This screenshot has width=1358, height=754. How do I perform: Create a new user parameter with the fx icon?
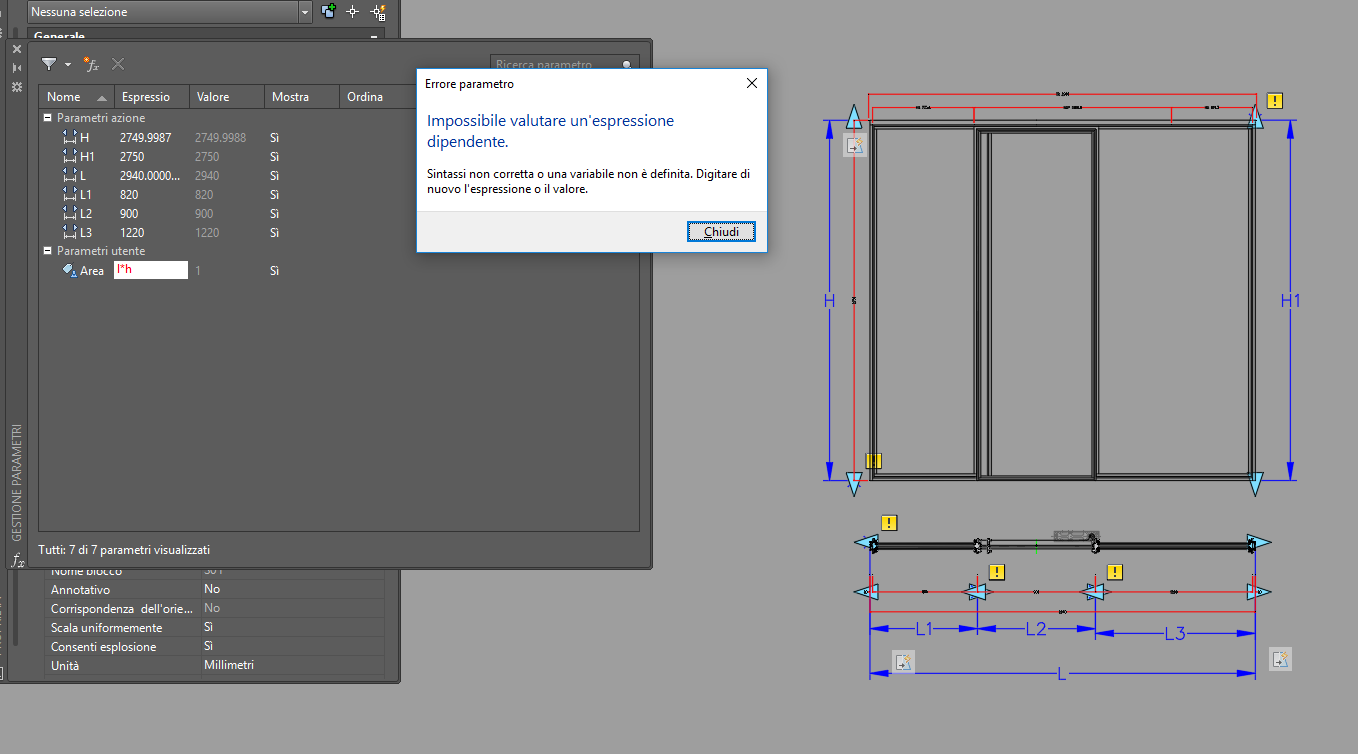click(91, 64)
